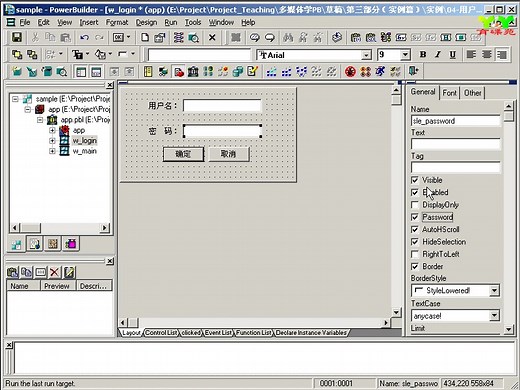Viewport: 520px width, 390px height.
Task: Click the Exit door icon on PowerBar
Action: (x=413, y=71)
